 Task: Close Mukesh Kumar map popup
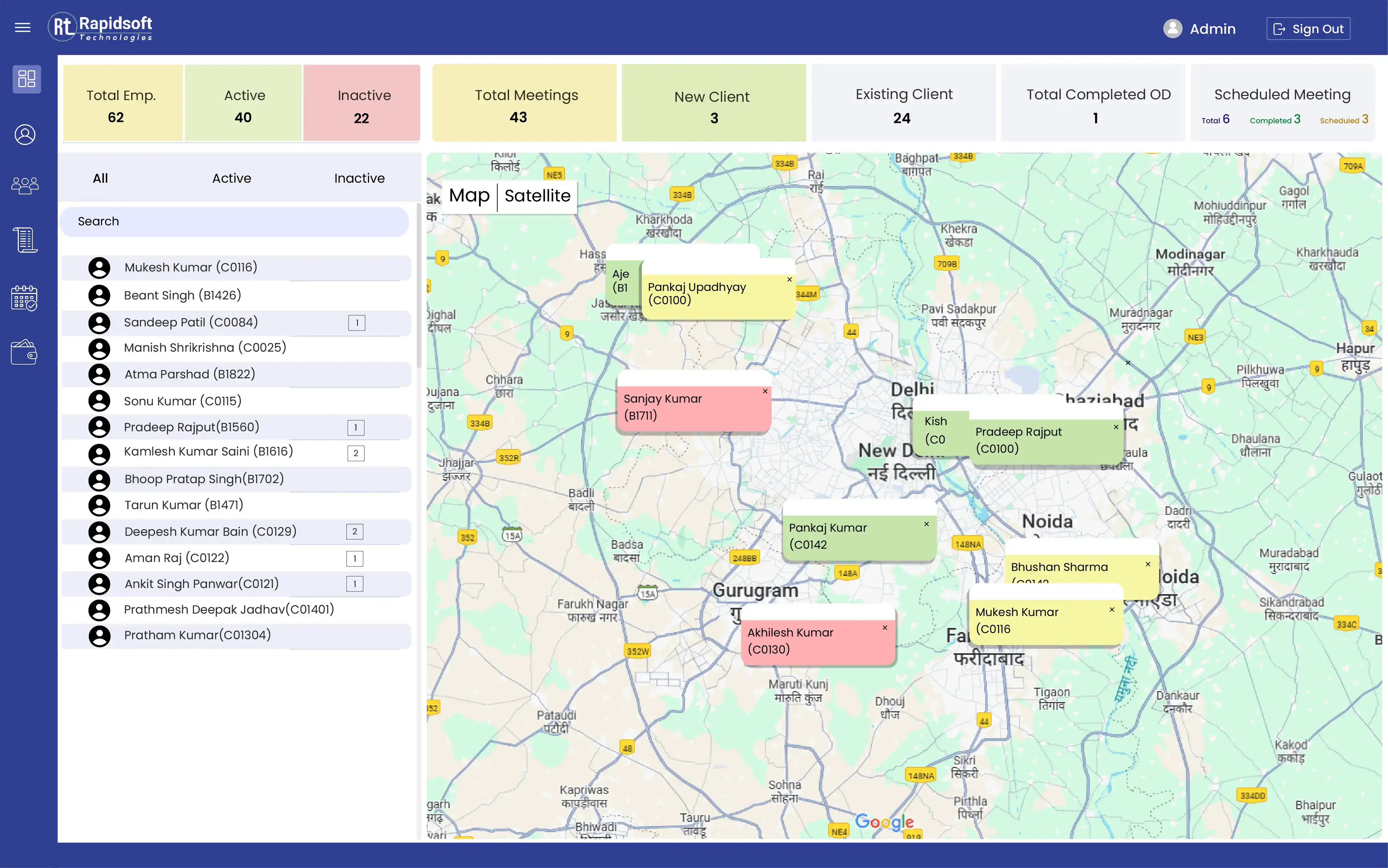(1112, 610)
